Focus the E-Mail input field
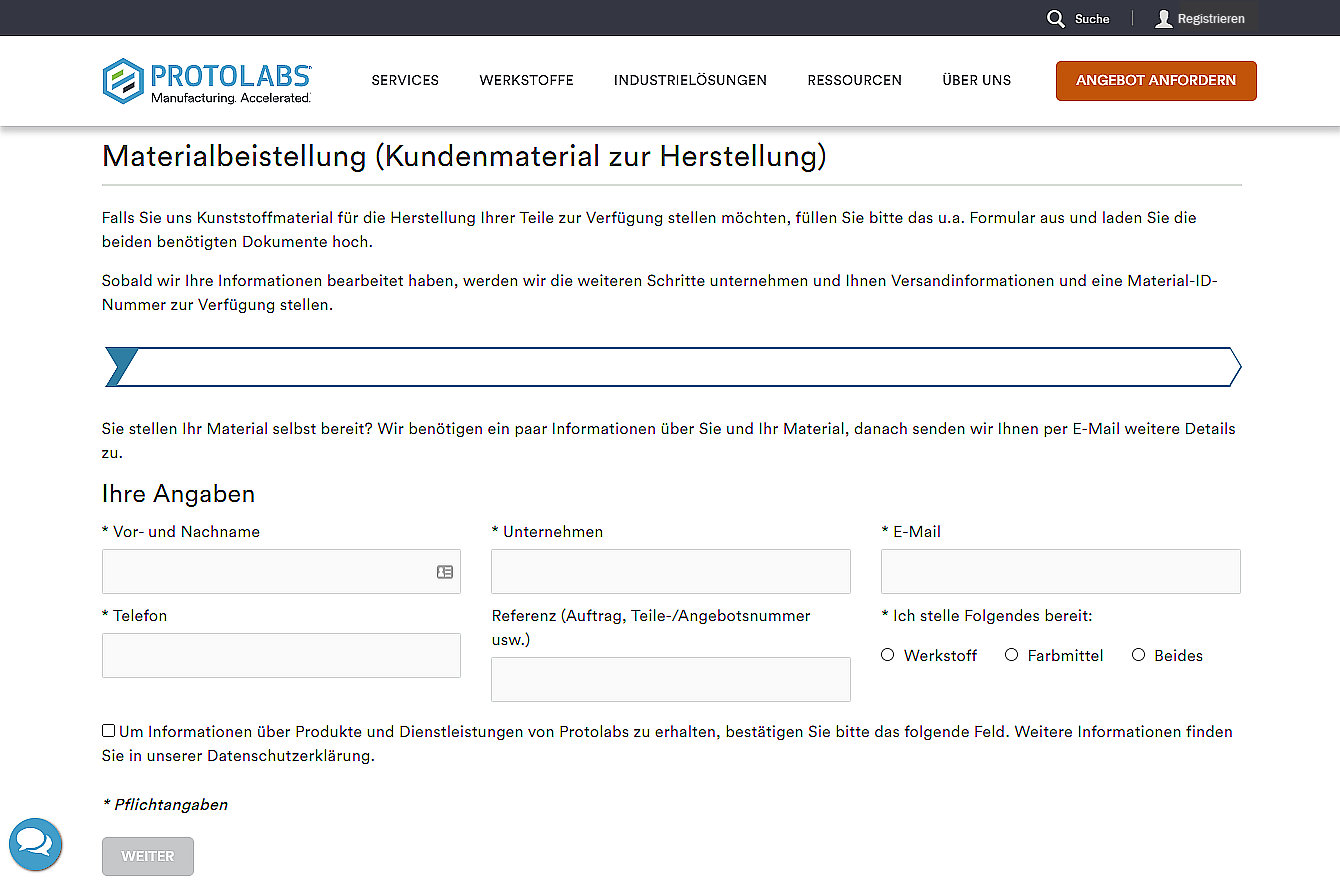 [x=1061, y=571]
